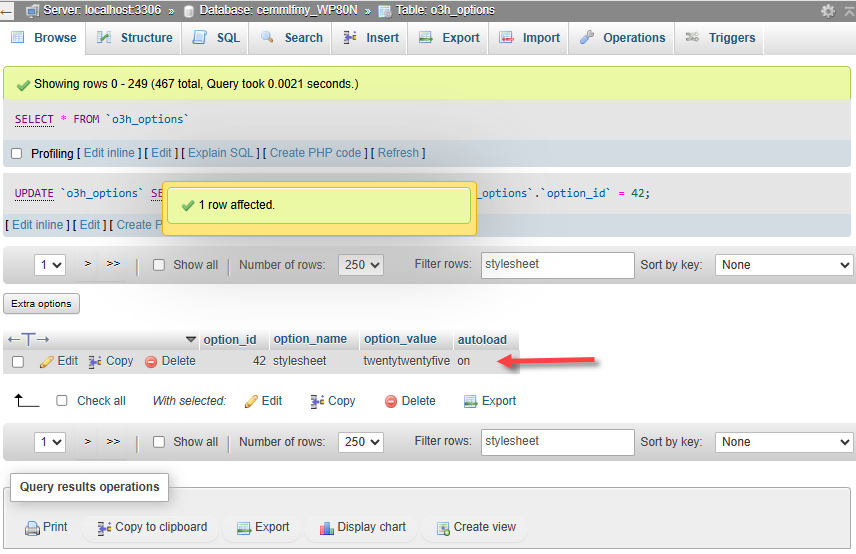Click the Copy icon for the stylesheet row
The image size is (856, 554).
click(x=95, y=361)
